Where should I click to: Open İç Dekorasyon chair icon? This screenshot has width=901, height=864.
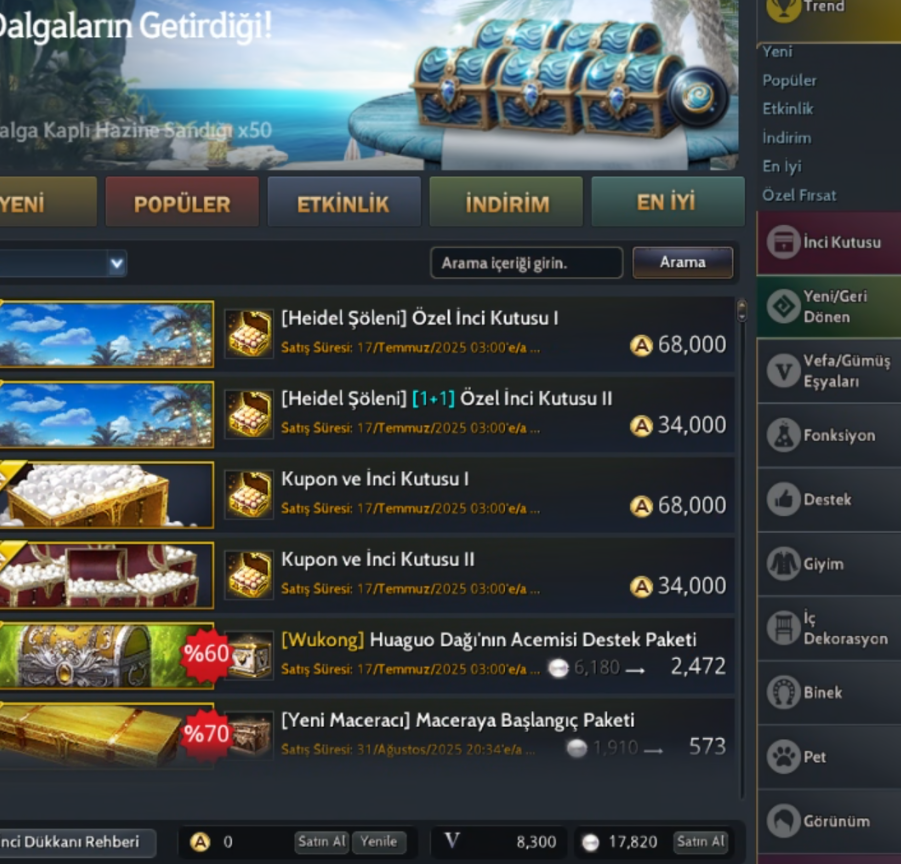pos(783,628)
